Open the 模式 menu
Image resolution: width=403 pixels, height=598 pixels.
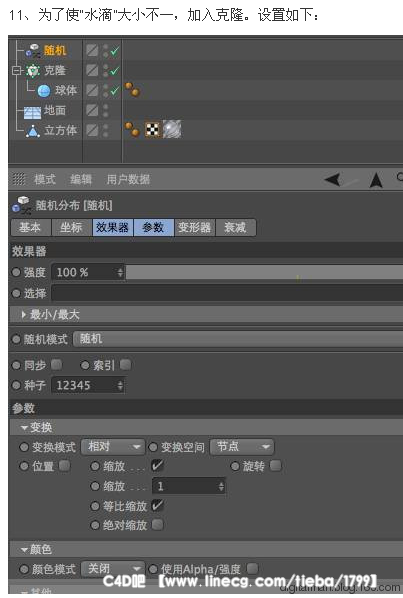[45, 179]
